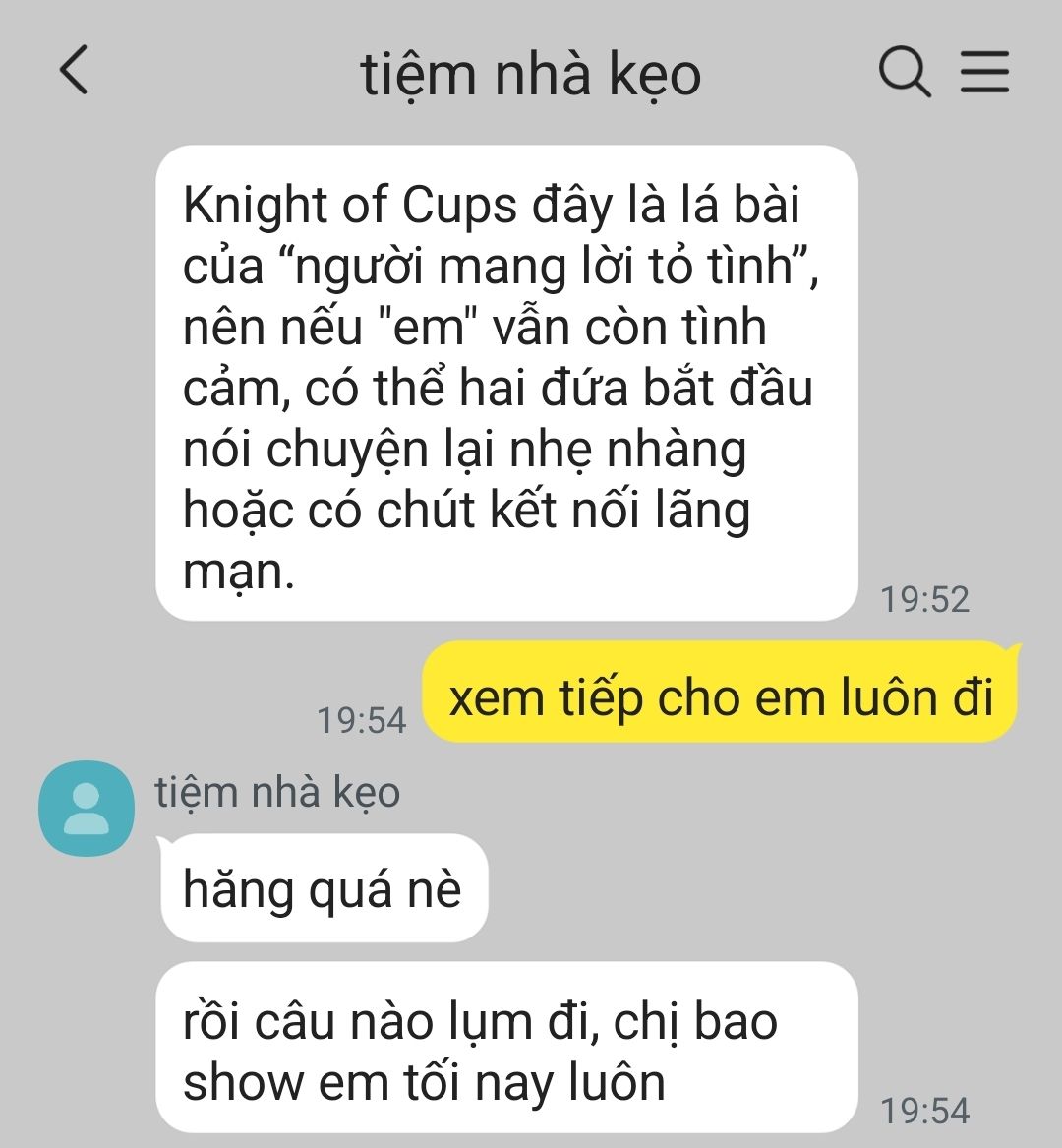Select yellow message xem tiếp cho em

click(x=721, y=692)
